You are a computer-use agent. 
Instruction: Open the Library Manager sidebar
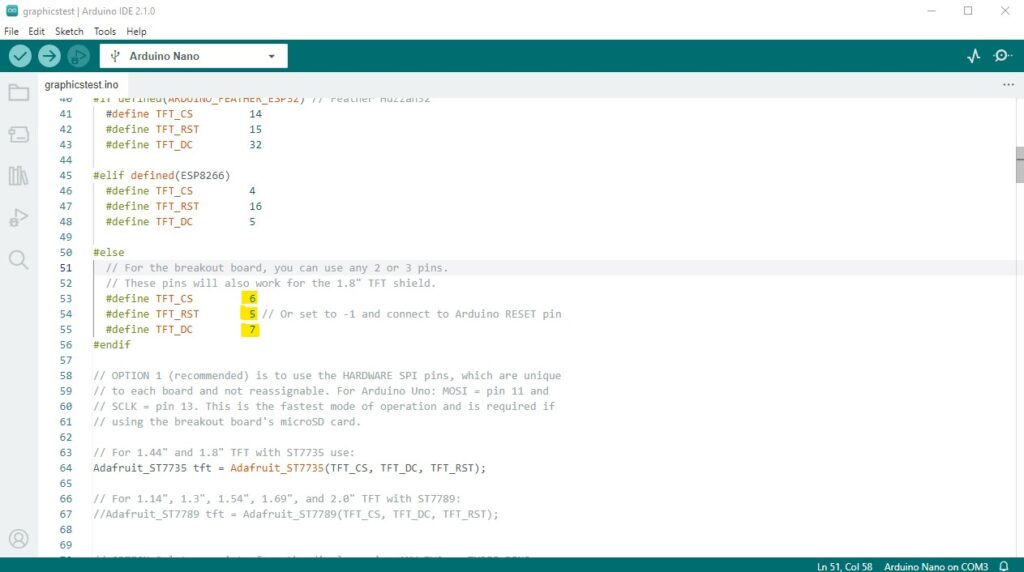pyautogui.click(x=18, y=176)
